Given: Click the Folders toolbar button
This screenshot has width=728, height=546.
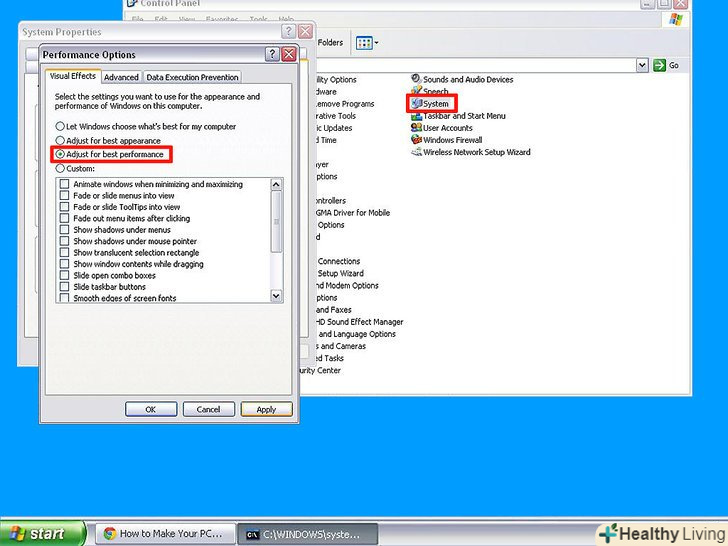Looking at the screenshot, I should pos(330,43).
